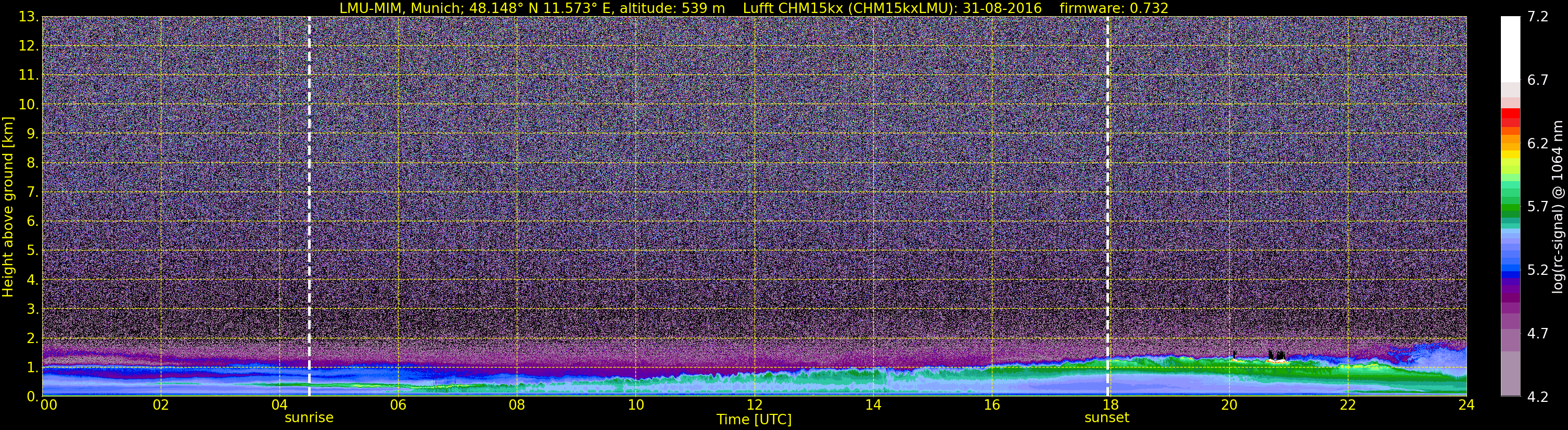
Task: Click the height axis tick label '3.'
Action: (x=32, y=309)
